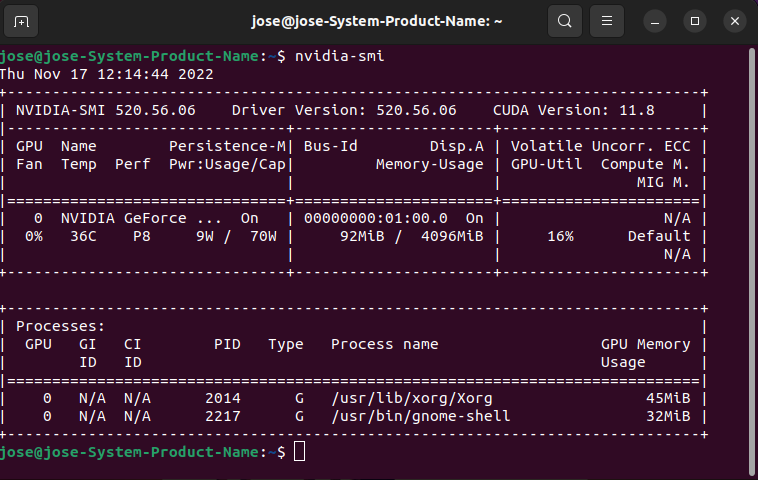Open the hamburger menu
Screen dimensions: 758x480
click(607, 21)
